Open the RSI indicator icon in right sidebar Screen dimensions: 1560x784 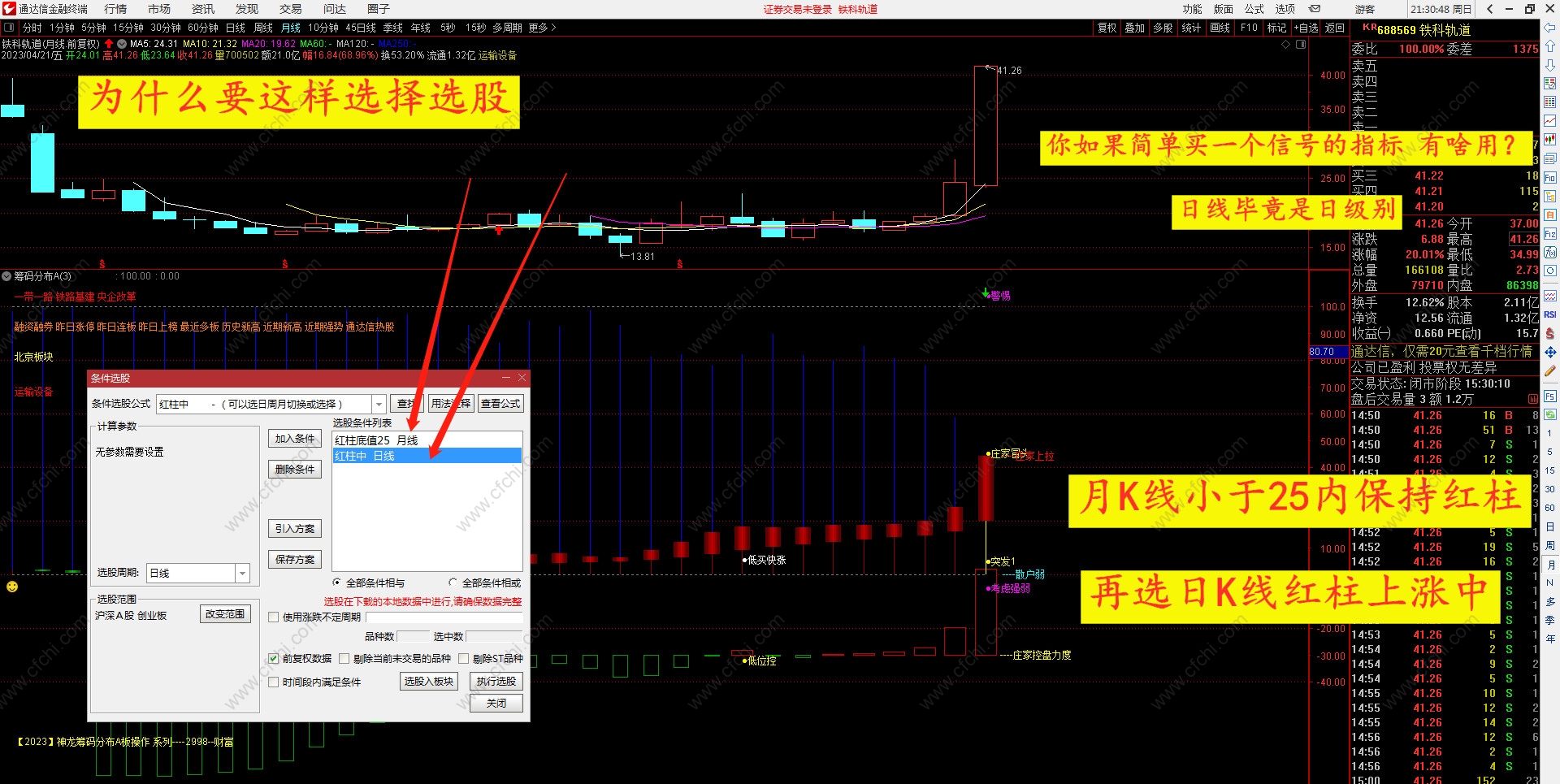tap(1550, 314)
